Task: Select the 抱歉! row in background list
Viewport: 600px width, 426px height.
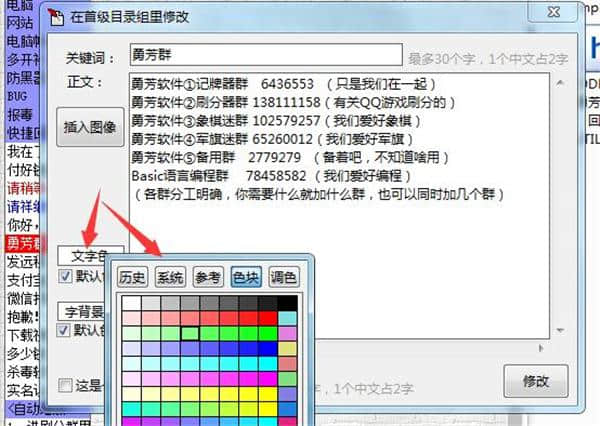Action: pyautogui.click(x=23, y=317)
